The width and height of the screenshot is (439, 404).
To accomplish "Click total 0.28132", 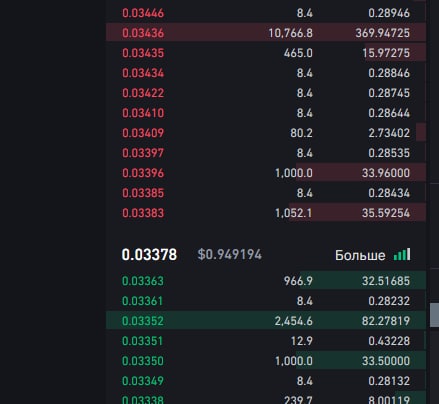I will pyautogui.click(x=389, y=381).
